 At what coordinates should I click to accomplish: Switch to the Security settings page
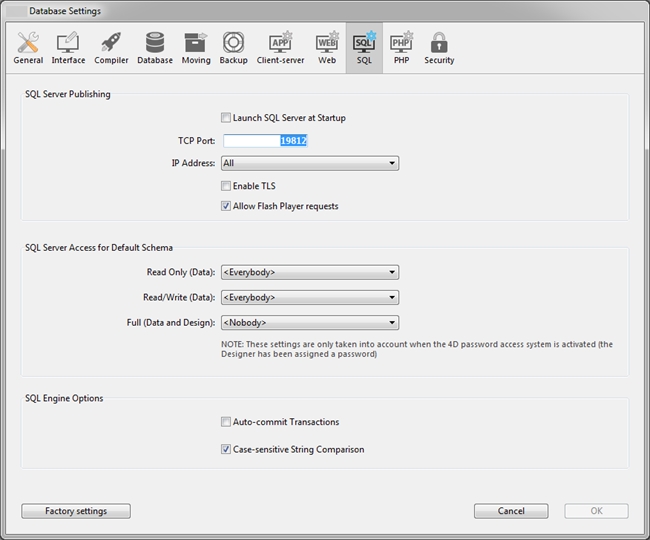(x=439, y=47)
